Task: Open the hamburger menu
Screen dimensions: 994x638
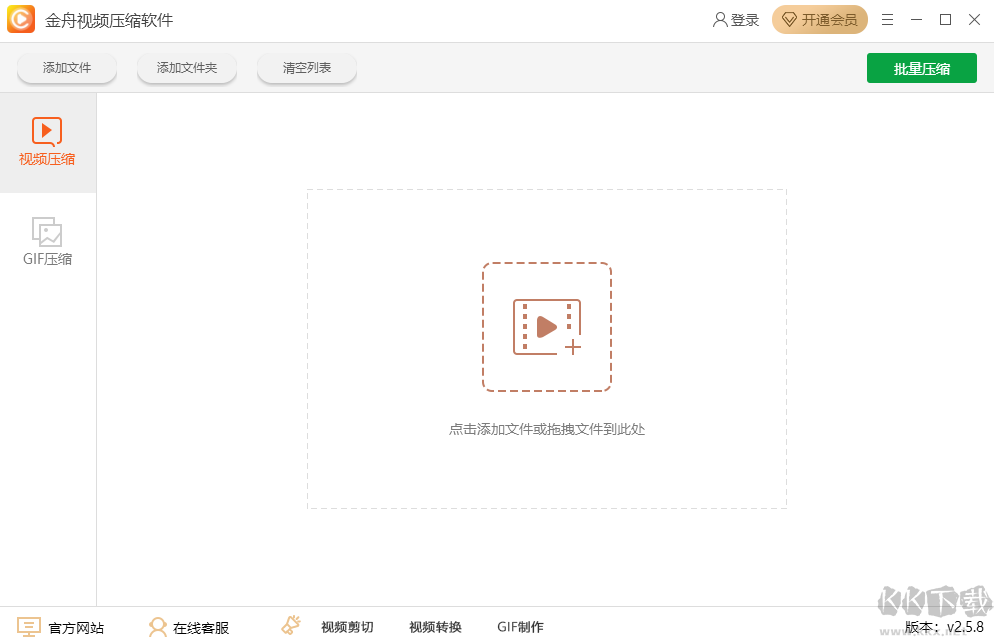Action: (x=887, y=19)
